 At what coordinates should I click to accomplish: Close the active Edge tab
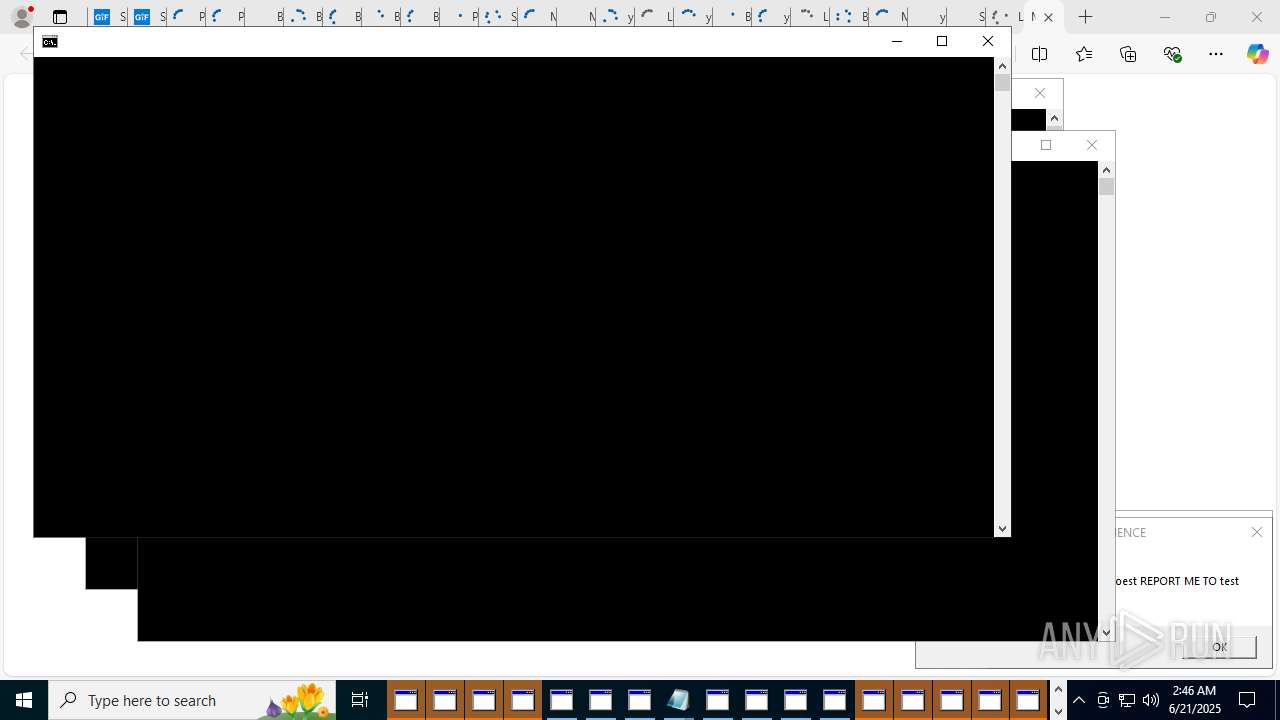click(x=1048, y=17)
